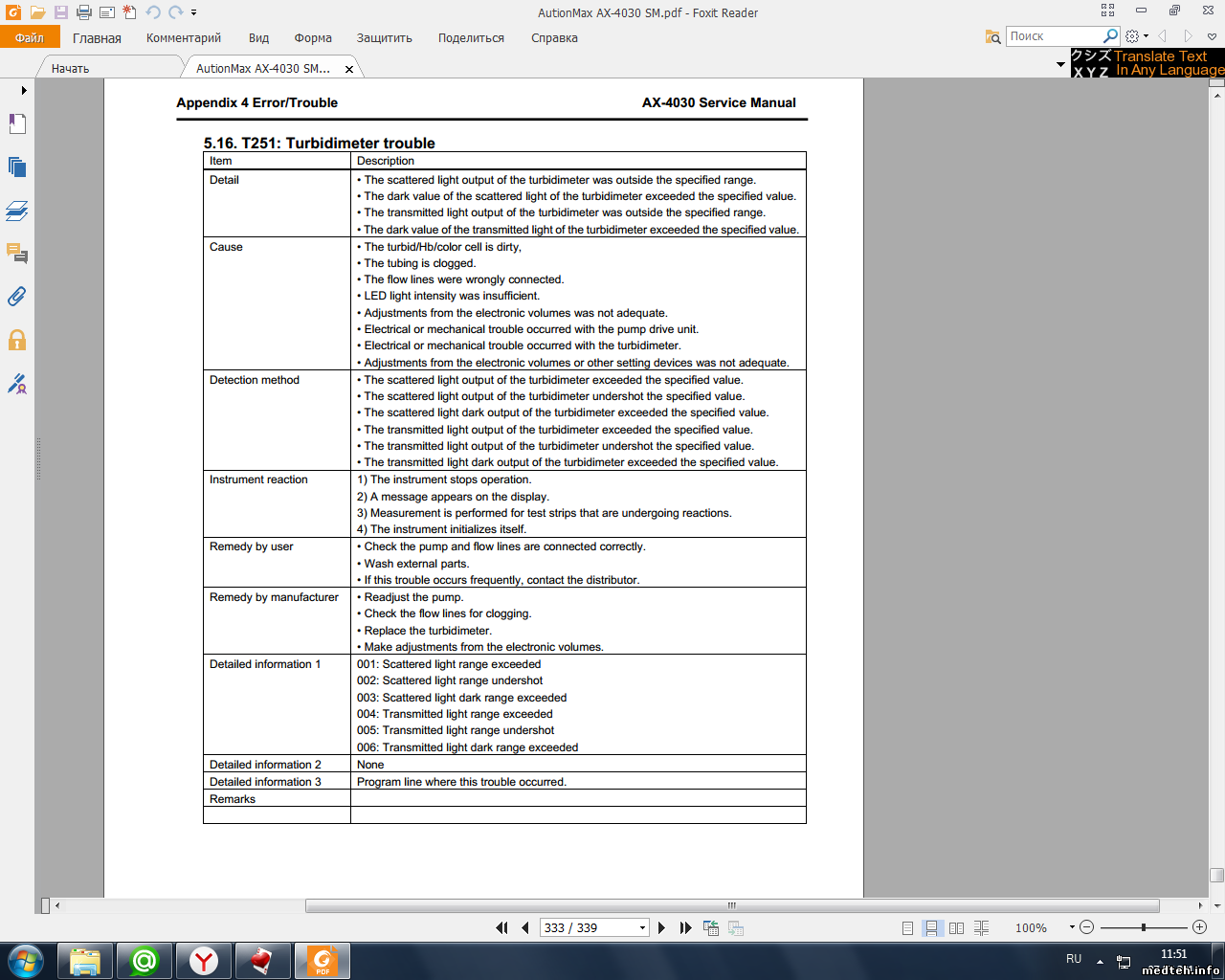
Task: Click the Файл button
Action: [x=30, y=38]
